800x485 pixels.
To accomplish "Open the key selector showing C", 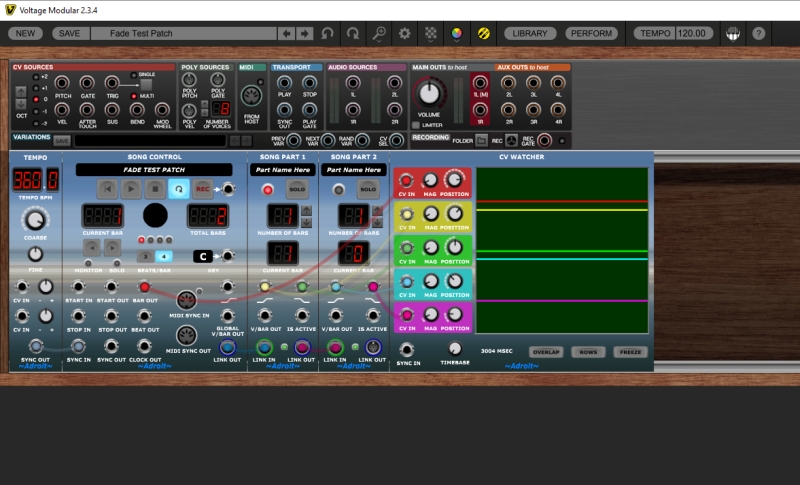I will (203, 256).
